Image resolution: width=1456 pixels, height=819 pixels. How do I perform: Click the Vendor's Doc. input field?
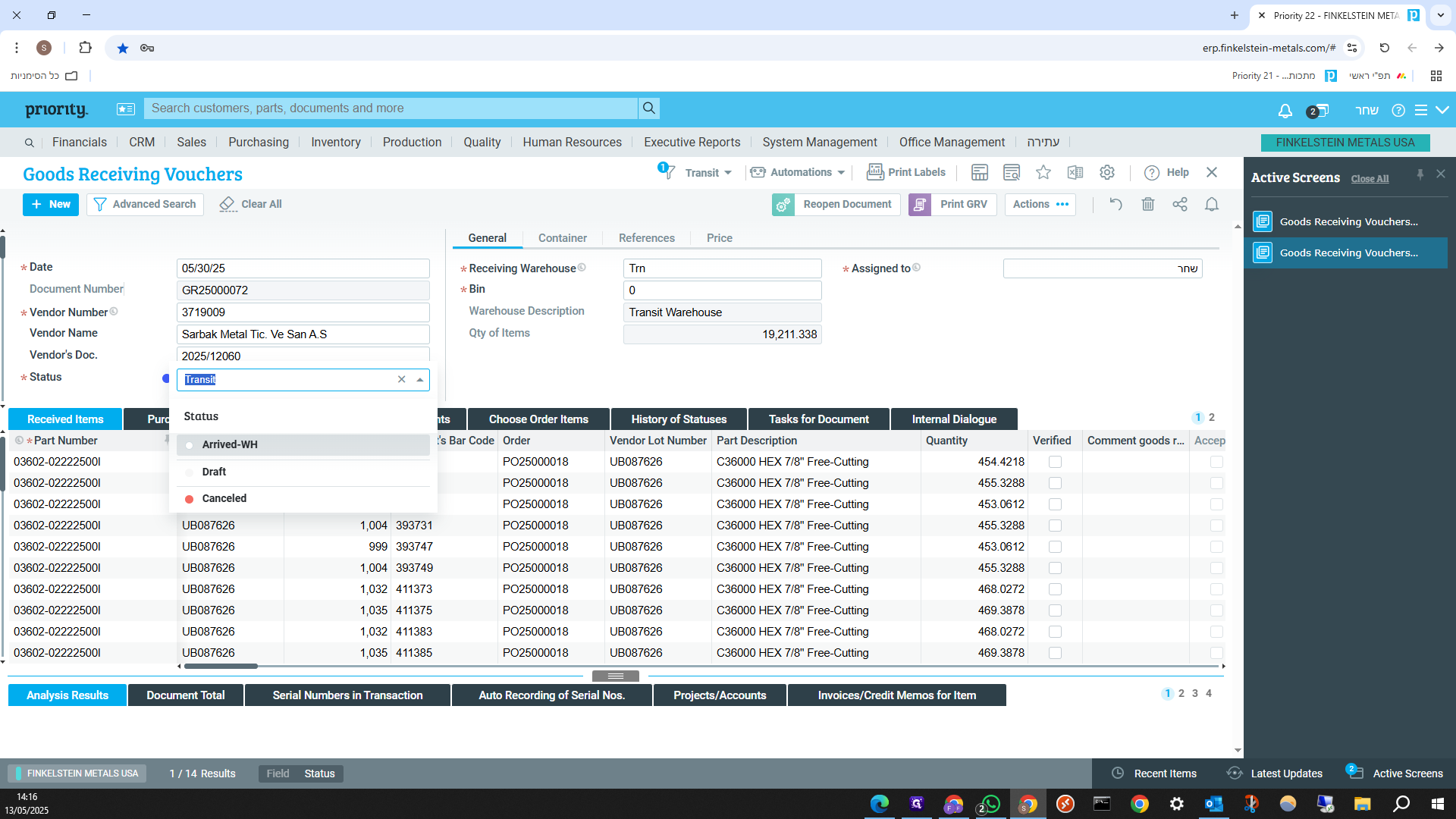coord(303,356)
